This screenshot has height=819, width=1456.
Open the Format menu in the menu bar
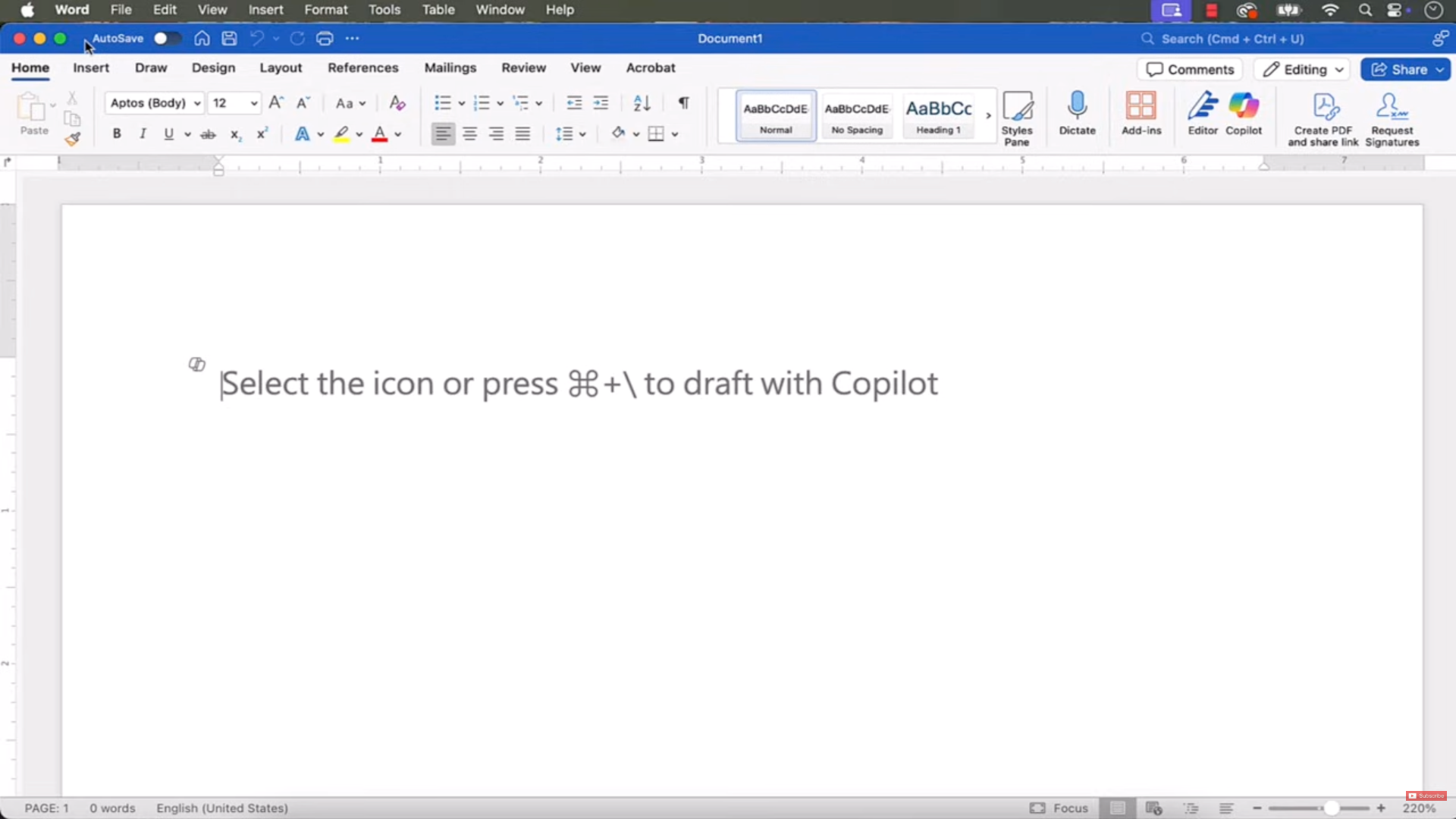(x=325, y=10)
